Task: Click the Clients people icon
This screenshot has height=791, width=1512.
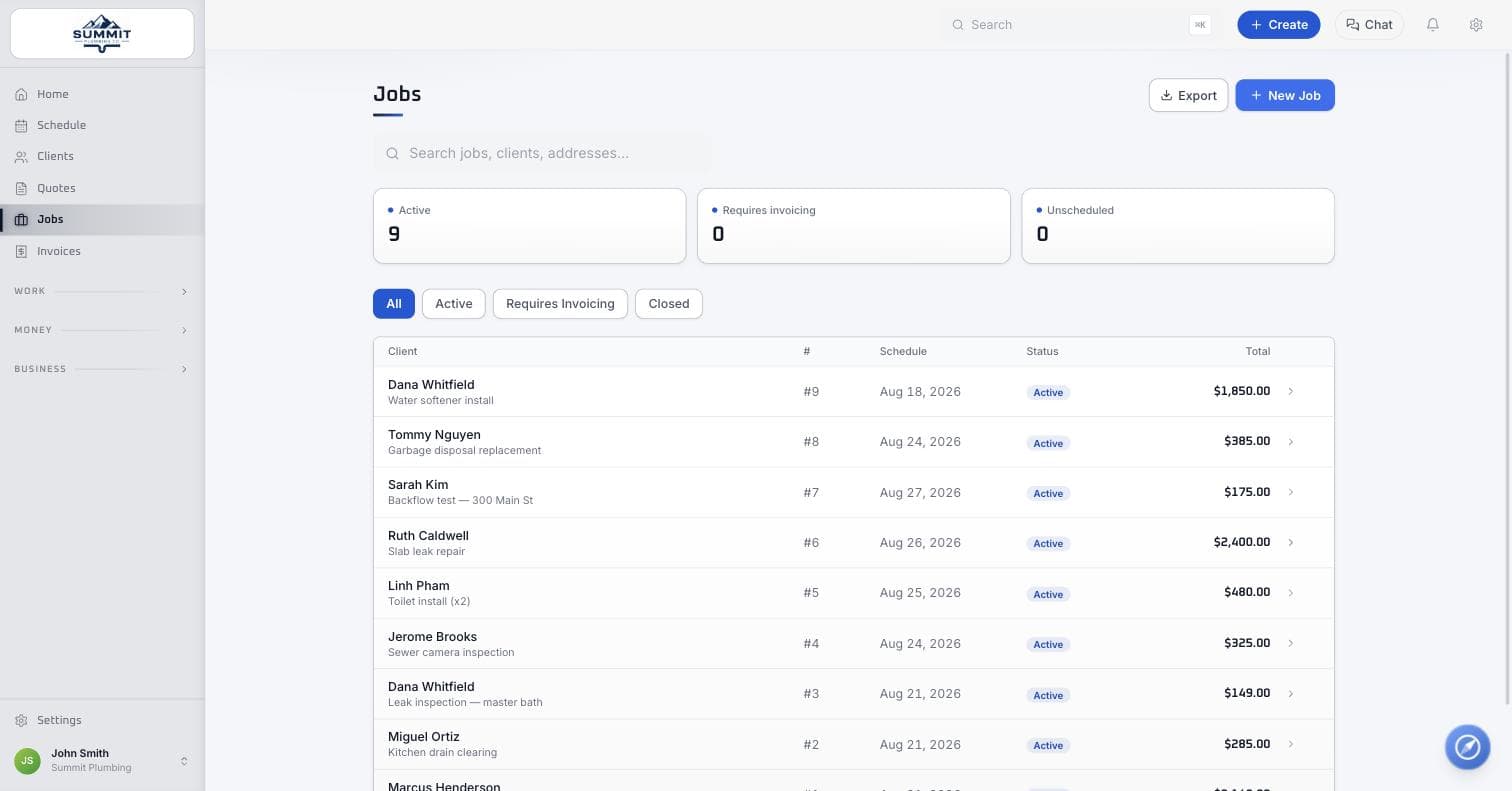Action: tap(21, 156)
